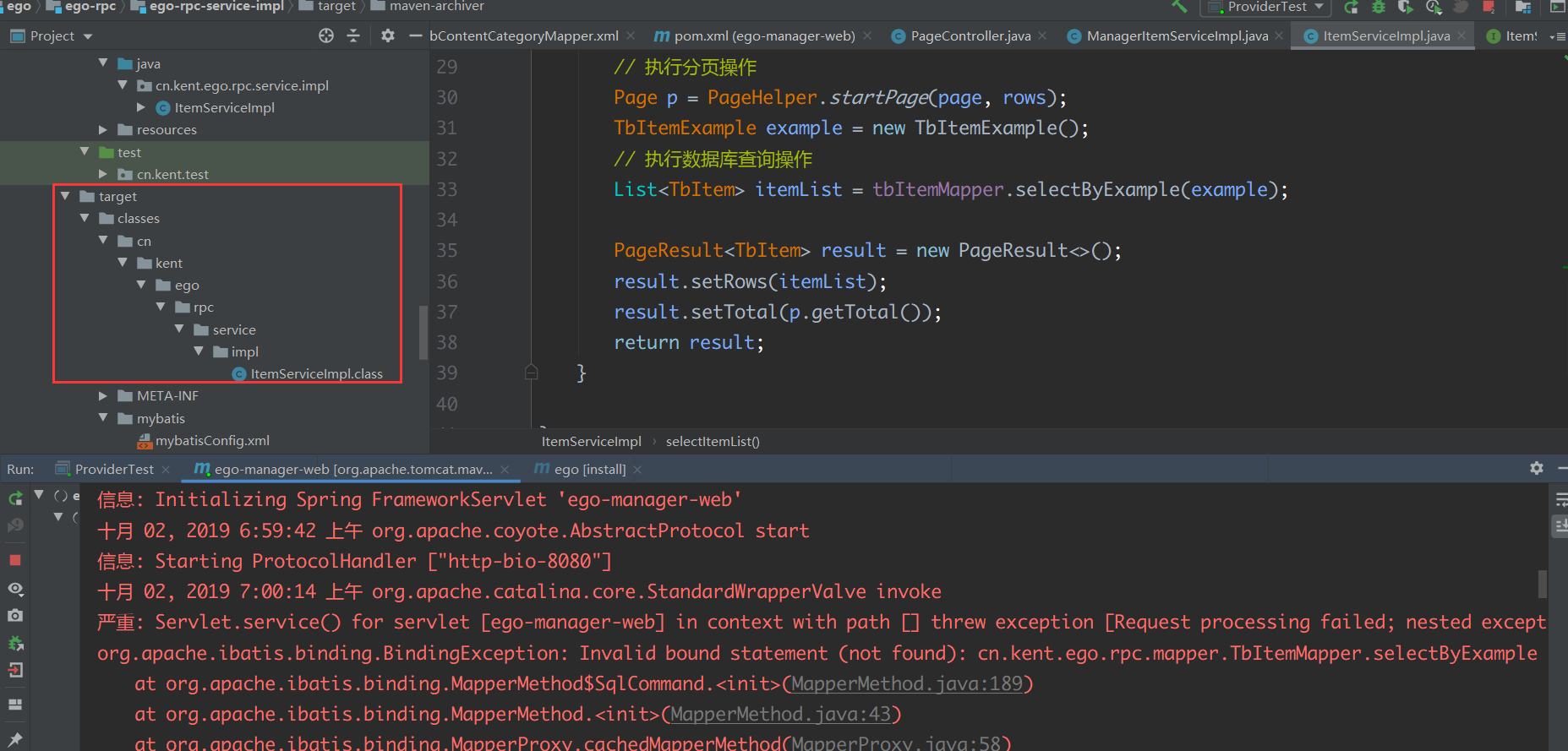Toggle scroll to end of console

click(x=1560, y=526)
